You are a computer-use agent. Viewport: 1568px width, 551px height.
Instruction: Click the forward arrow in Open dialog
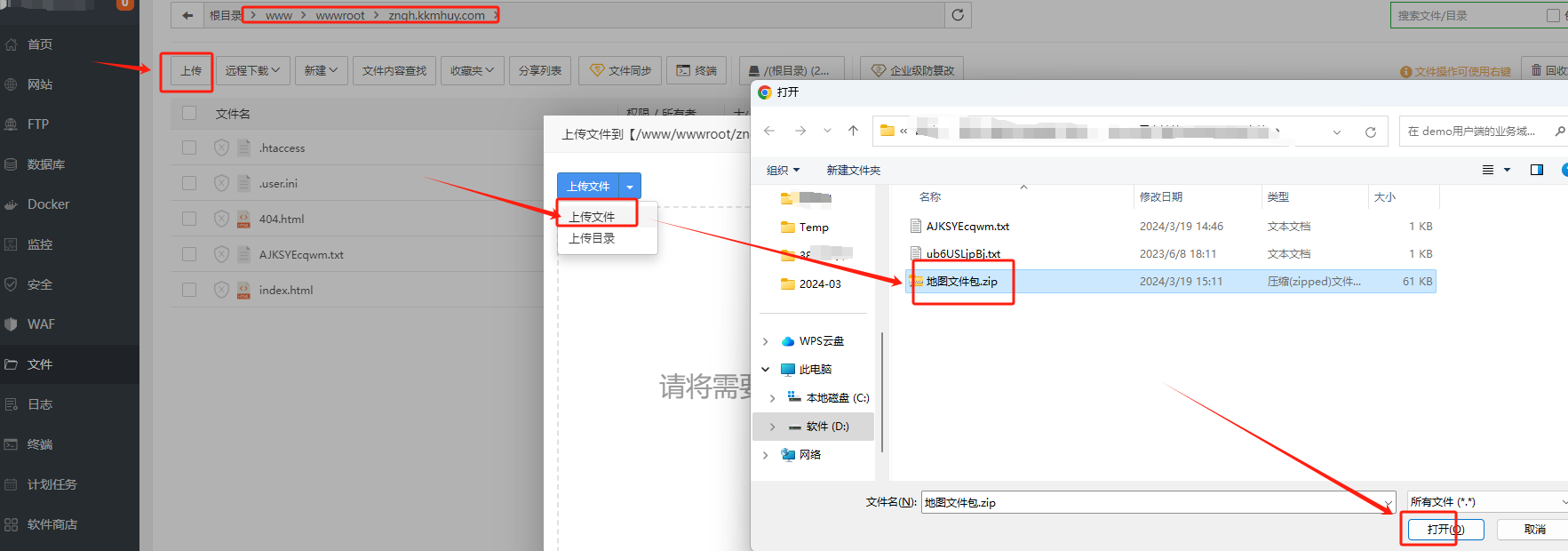800,131
